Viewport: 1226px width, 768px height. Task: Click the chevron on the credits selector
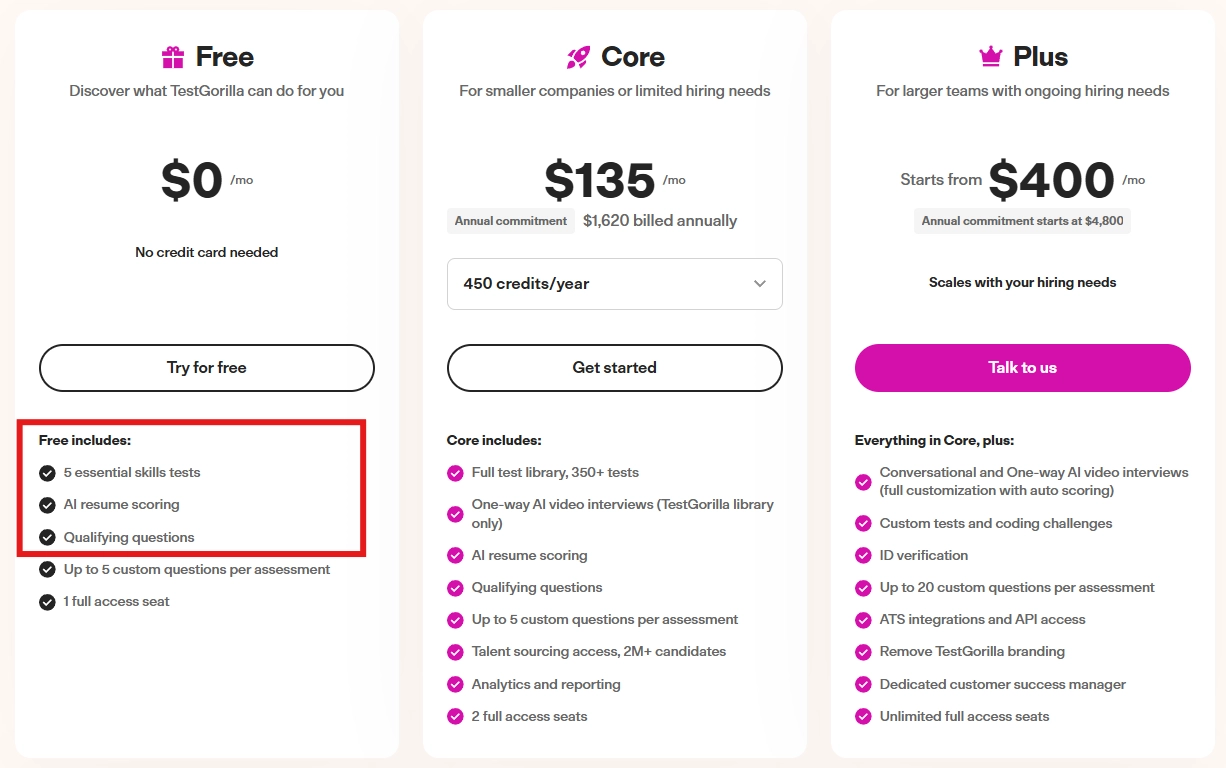pyautogui.click(x=759, y=284)
